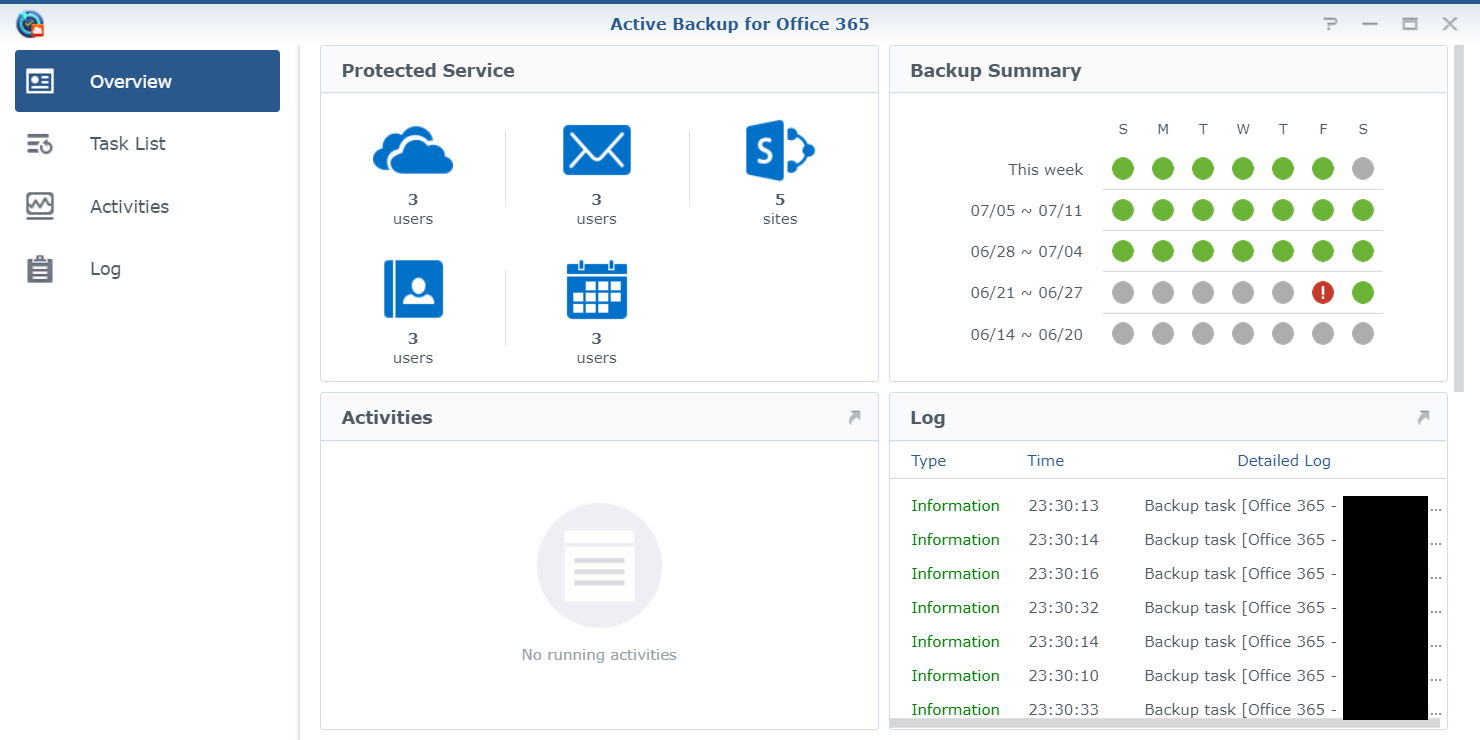
Task: Click Friday green dot for This week
Action: click(x=1323, y=168)
